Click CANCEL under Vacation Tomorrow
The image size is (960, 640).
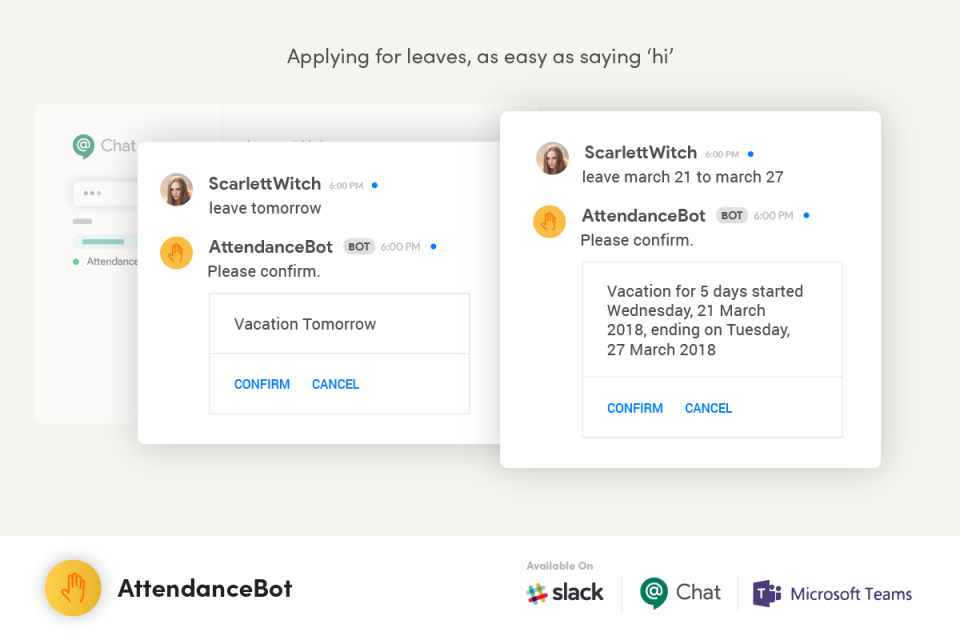tap(335, 384)
